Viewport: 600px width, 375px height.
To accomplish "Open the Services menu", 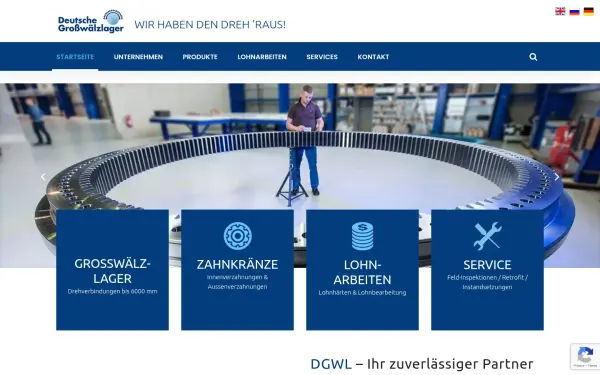I will point(322,57).
